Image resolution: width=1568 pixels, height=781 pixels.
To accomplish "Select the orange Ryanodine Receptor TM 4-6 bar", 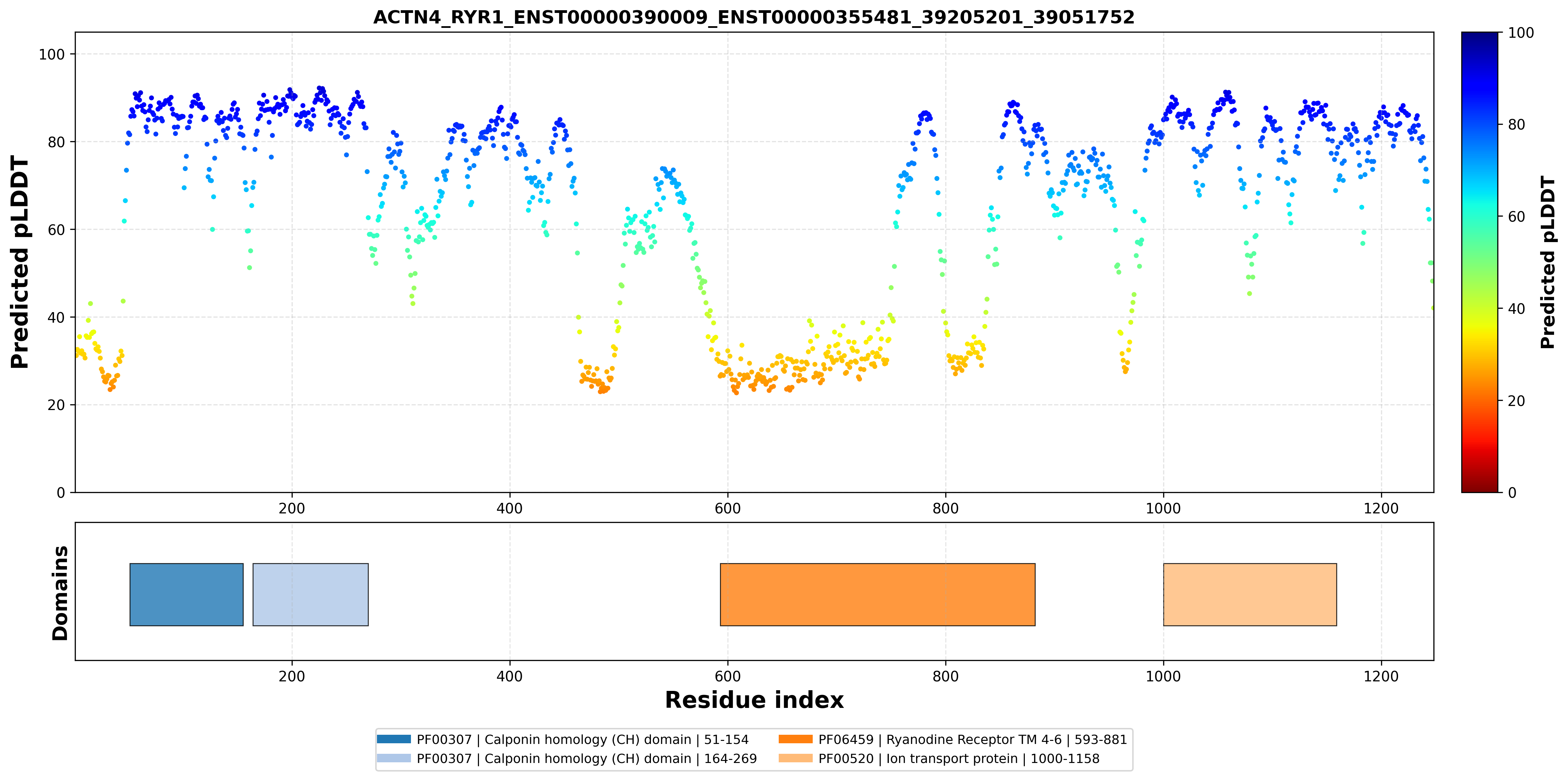I will tap(877, 594).
